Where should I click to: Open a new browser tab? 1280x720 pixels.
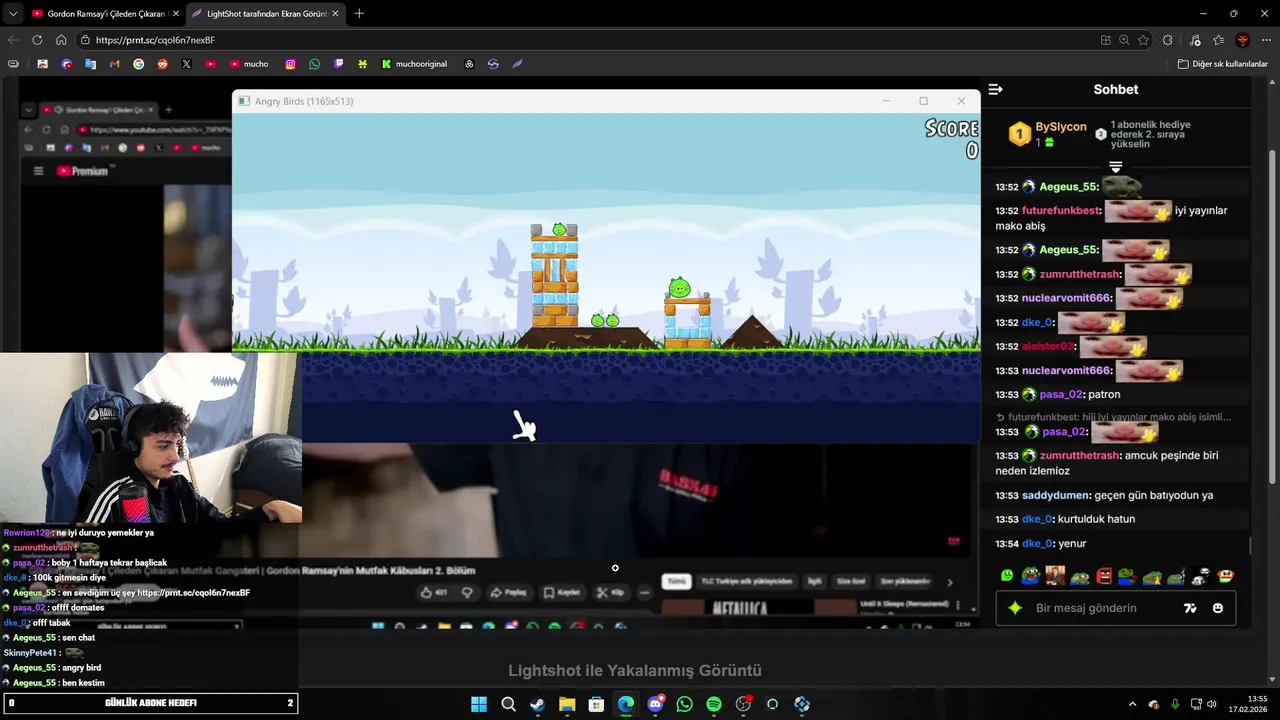tap(359, 14)
